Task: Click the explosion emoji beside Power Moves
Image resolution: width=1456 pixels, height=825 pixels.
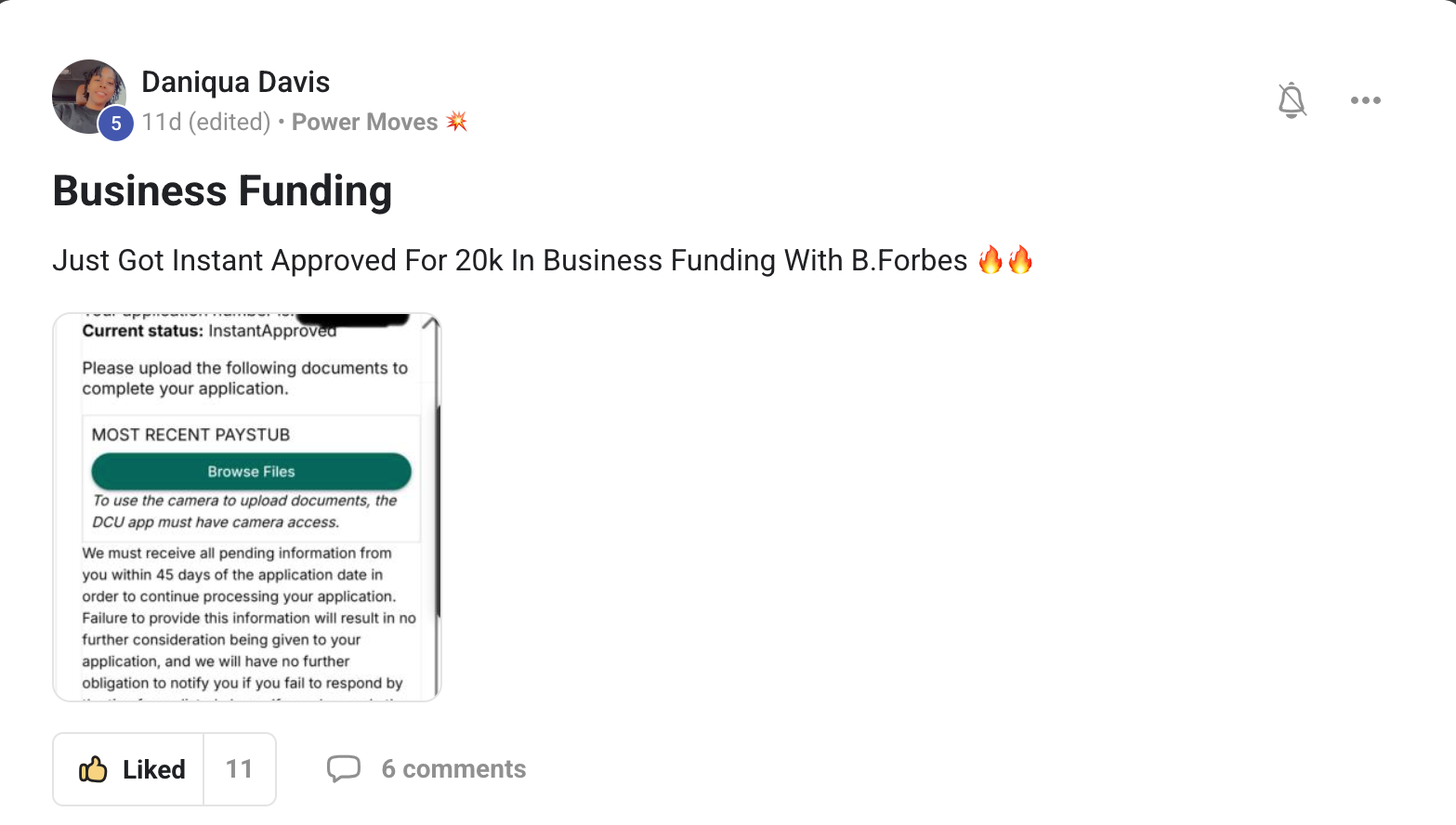Action: pyautogui.click(x=456, y=122)
